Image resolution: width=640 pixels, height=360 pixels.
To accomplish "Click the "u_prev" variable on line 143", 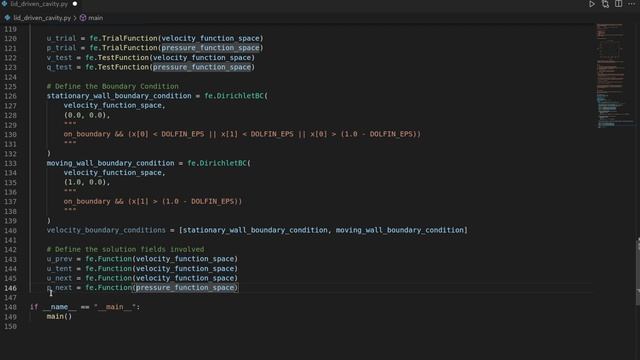I will pos(59,259).
